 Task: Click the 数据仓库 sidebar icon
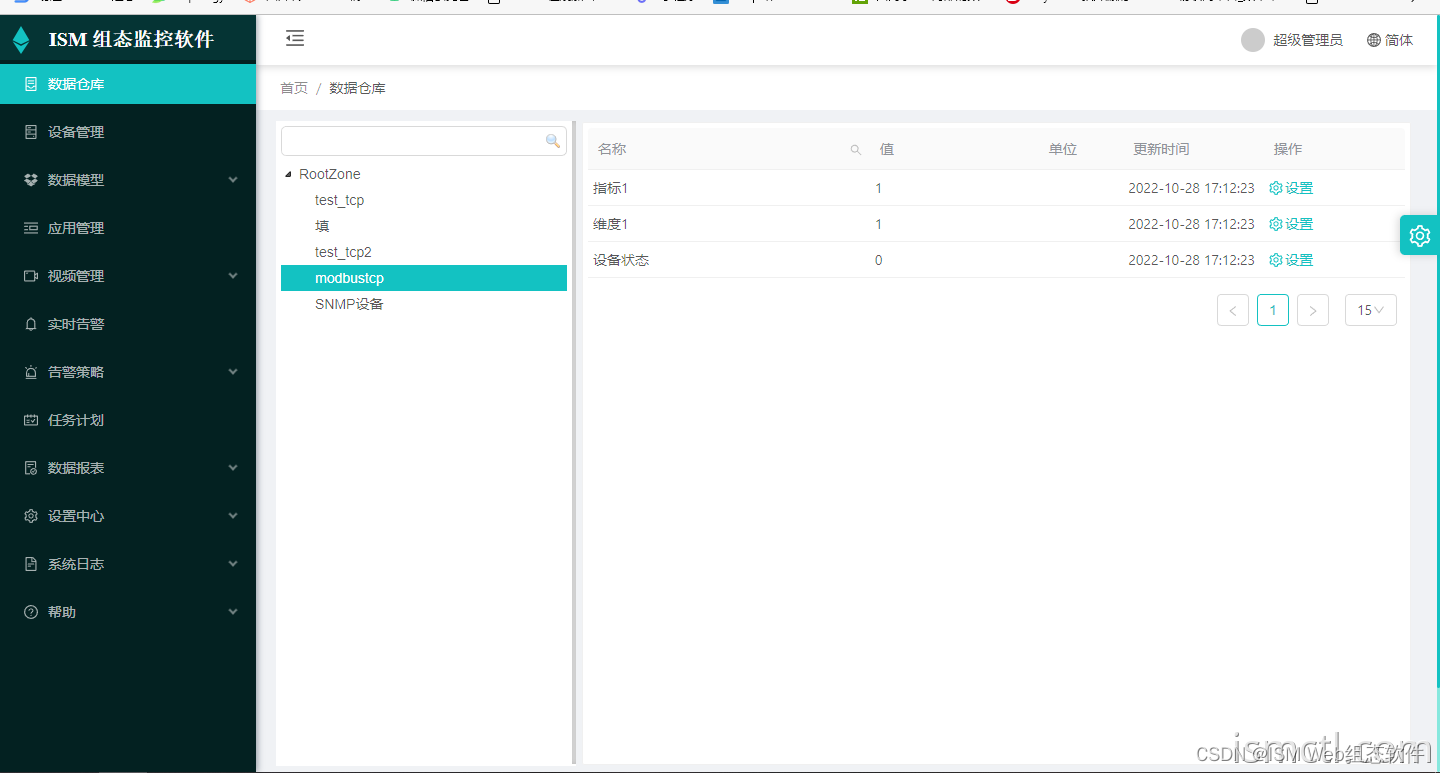pos(31,84)
